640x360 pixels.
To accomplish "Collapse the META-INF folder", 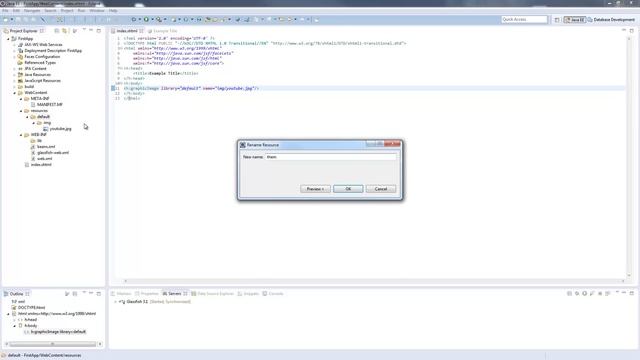I will click(21, 99).
